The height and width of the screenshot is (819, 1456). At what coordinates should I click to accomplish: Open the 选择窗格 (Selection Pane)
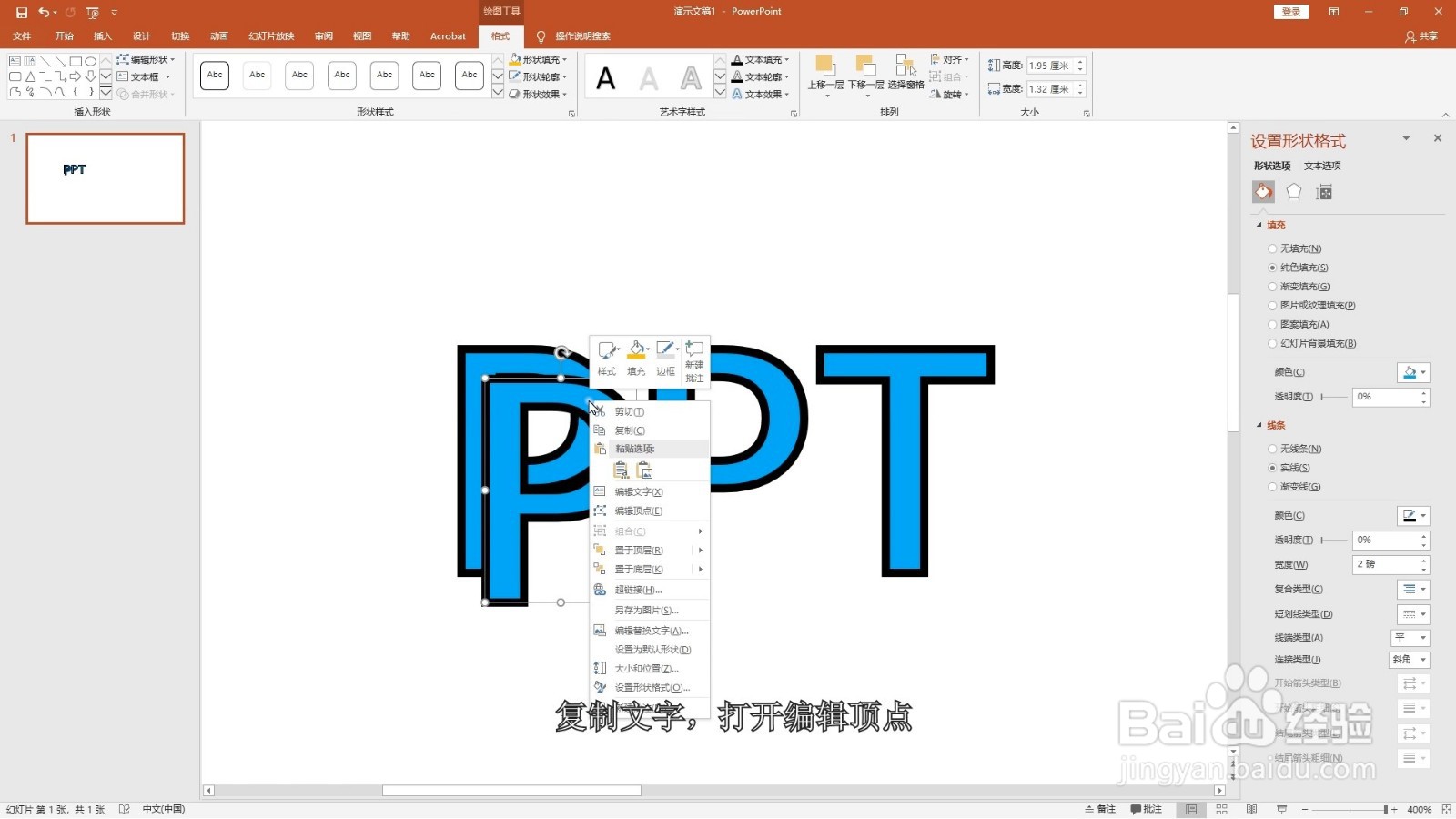click(x=905, y=68)
